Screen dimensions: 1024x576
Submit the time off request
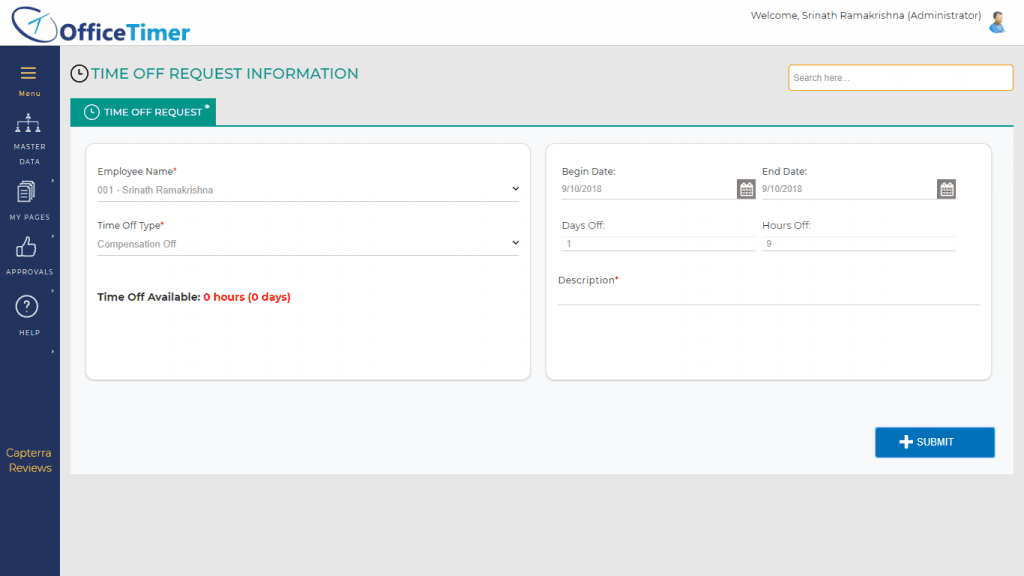pyautogui.click(x=934, y=442)
